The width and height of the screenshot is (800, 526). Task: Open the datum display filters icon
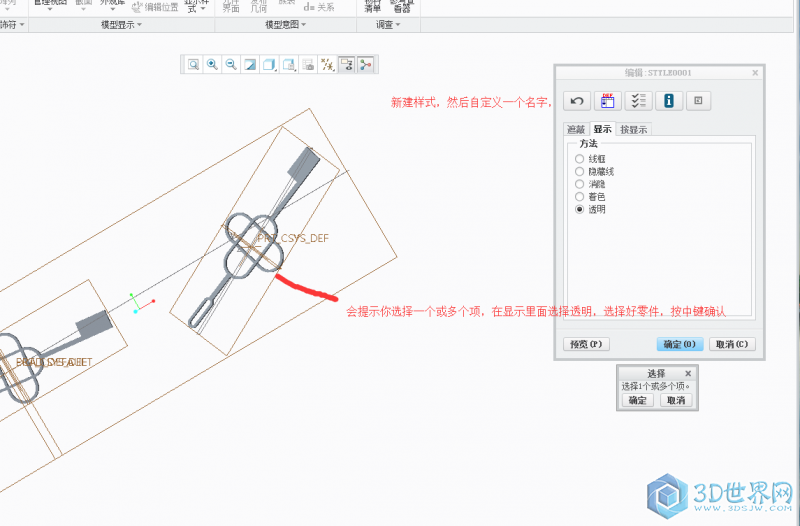[x=327, y=64]
